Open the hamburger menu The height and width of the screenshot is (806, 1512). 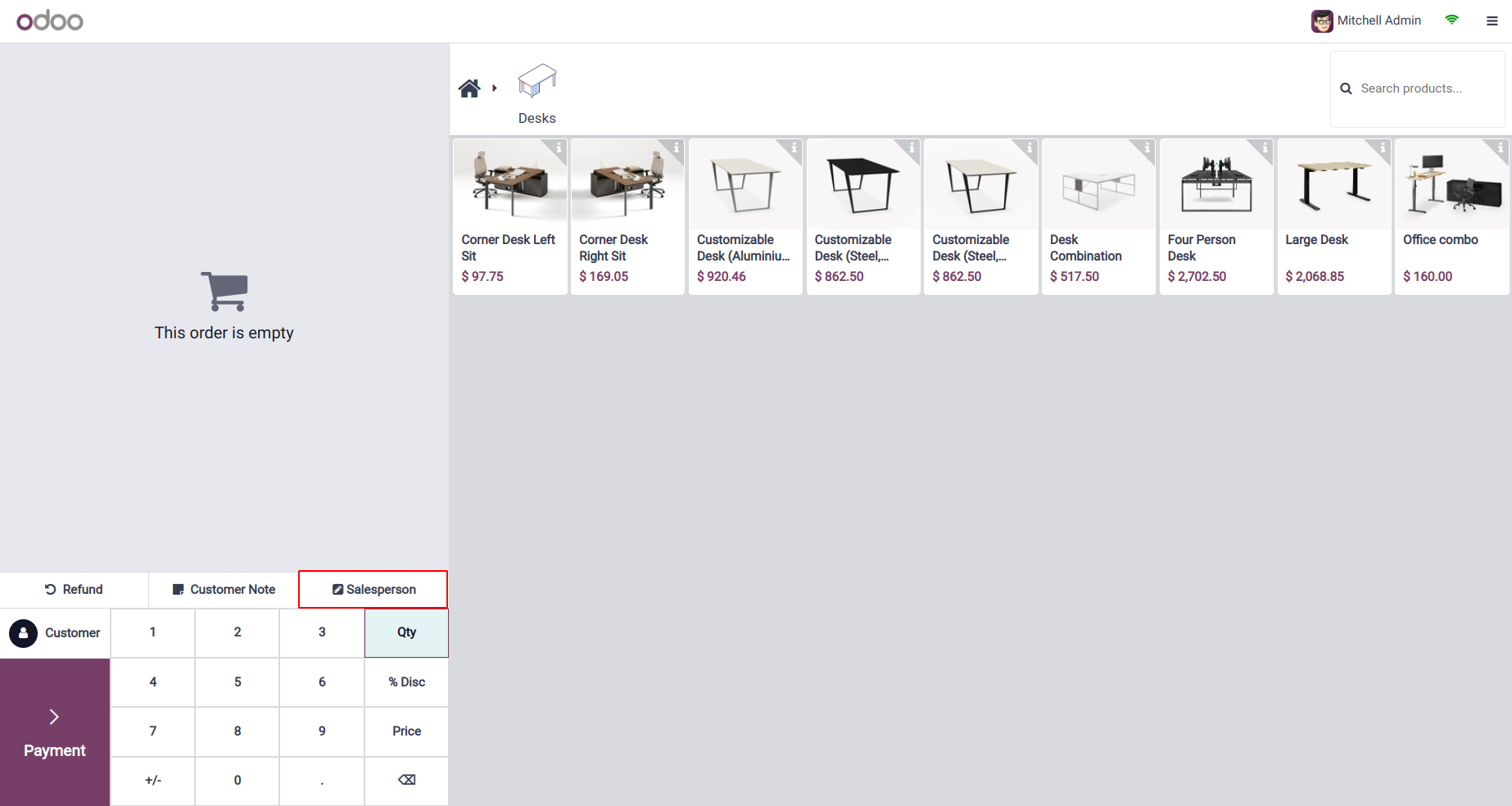(1492, 21)
